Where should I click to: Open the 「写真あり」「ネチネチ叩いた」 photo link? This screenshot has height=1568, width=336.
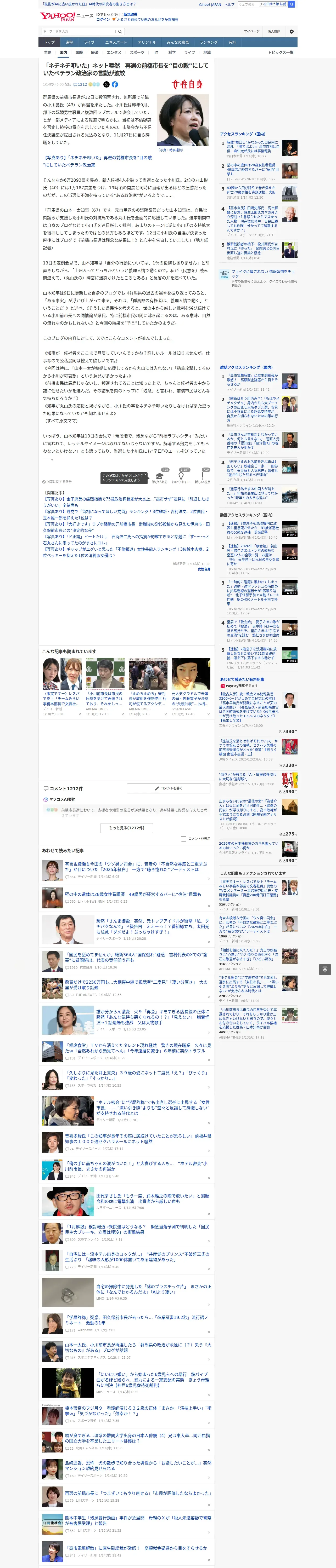[98, 161]
